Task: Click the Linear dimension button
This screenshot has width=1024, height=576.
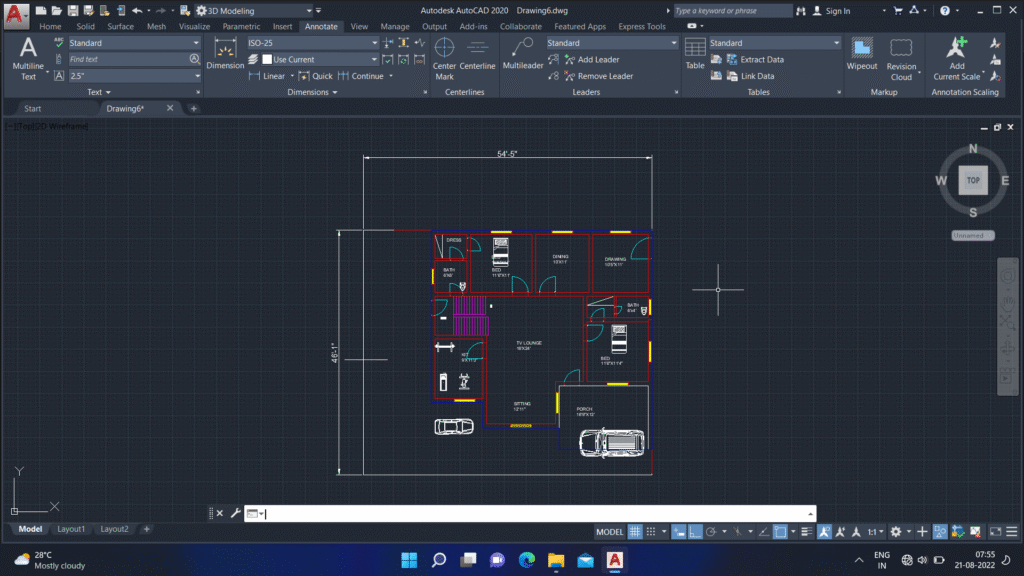Action: coord(267,76)
